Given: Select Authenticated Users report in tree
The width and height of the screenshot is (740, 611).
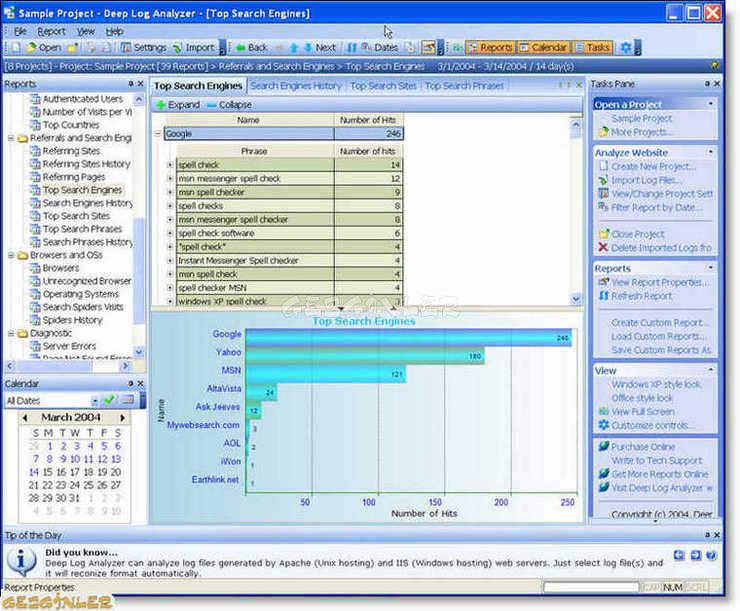Looking at the screenshot, I should tap(83, 99).
